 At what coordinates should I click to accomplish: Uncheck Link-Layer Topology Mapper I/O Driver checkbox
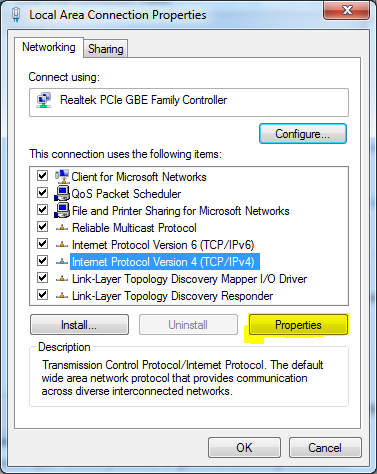[x=42, y=277]
